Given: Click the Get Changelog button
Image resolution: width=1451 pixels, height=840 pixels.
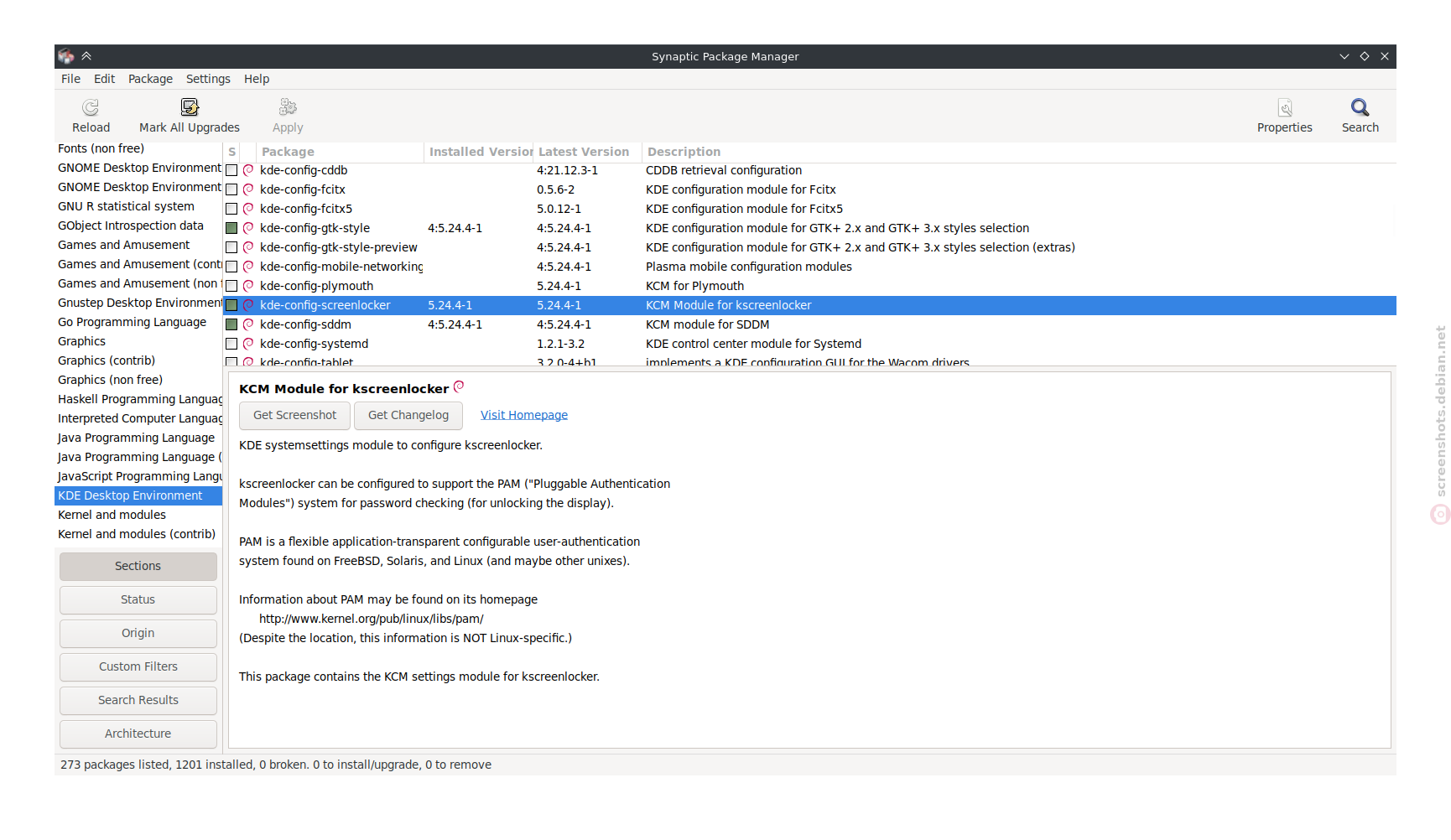Looking at the screenshot, I should click(x=408, y=415).
